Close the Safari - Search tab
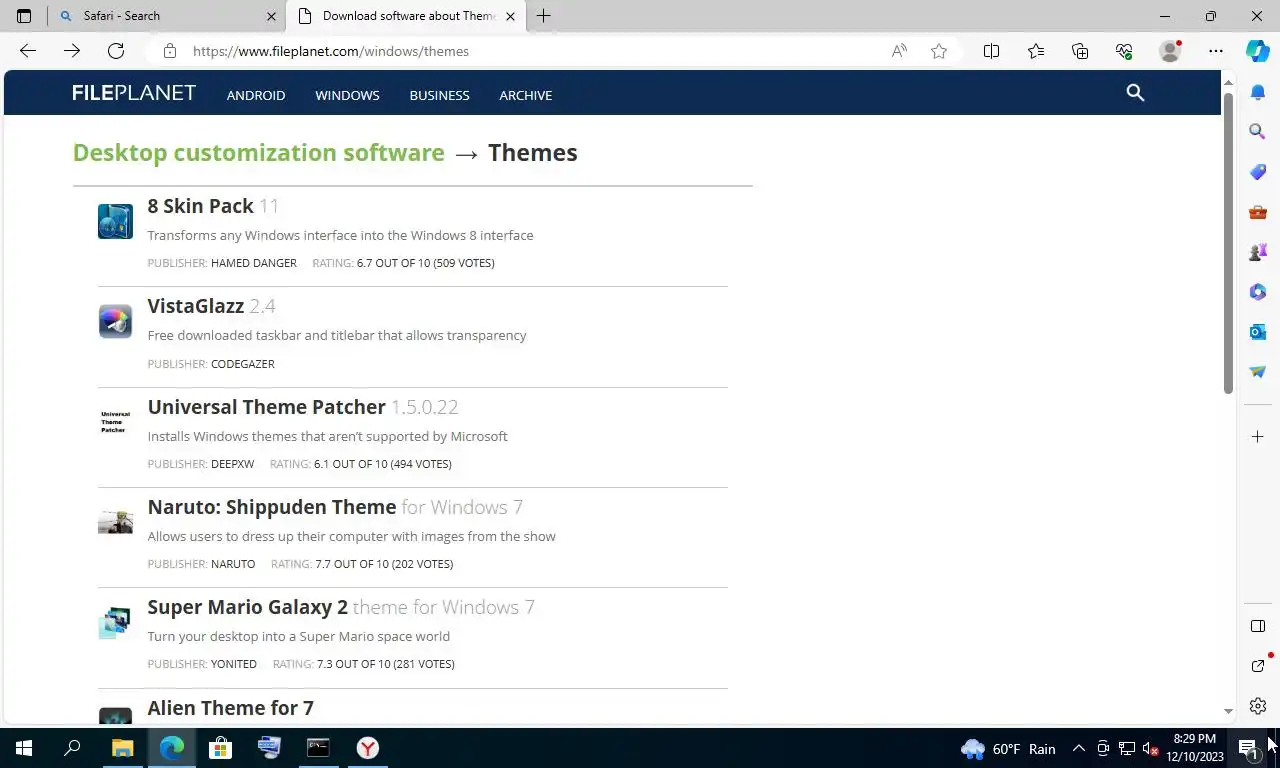The height and width of the screenshot is (768, 1280). point(271,16)
